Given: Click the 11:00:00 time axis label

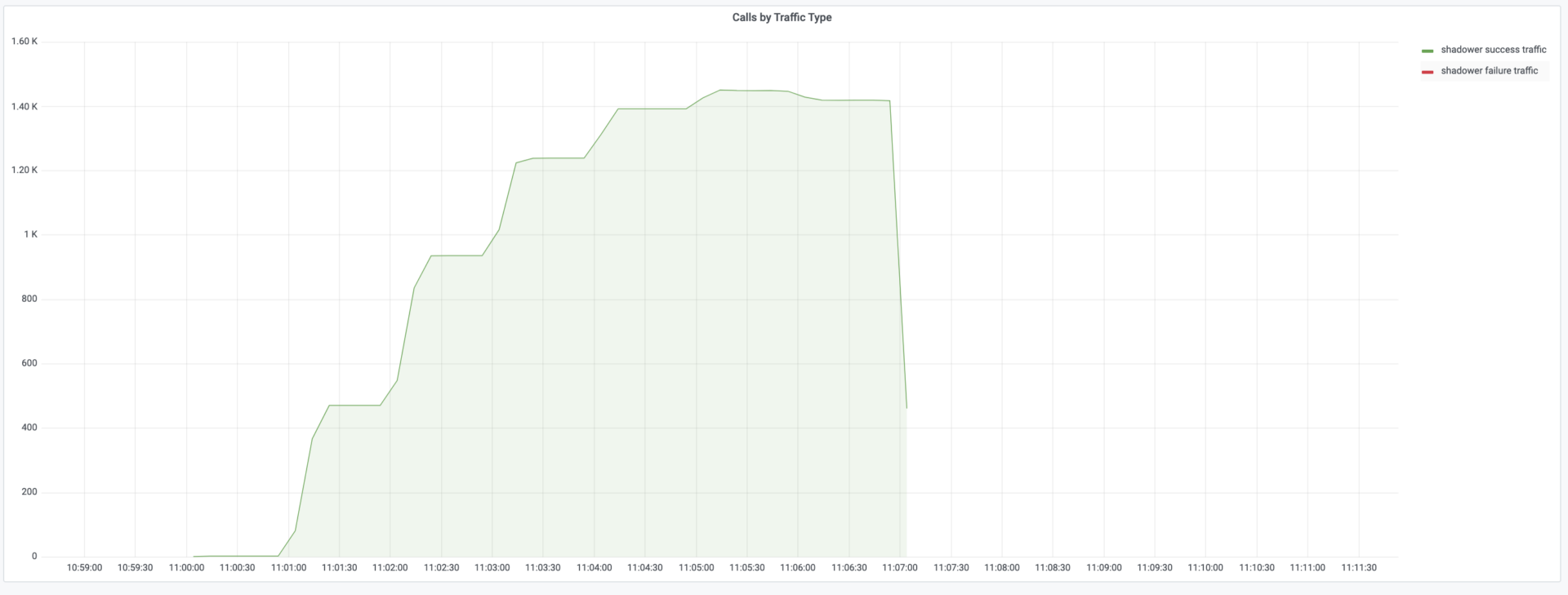Looking at the screenshot, I should pyautogui.click(x=187, y=568).
